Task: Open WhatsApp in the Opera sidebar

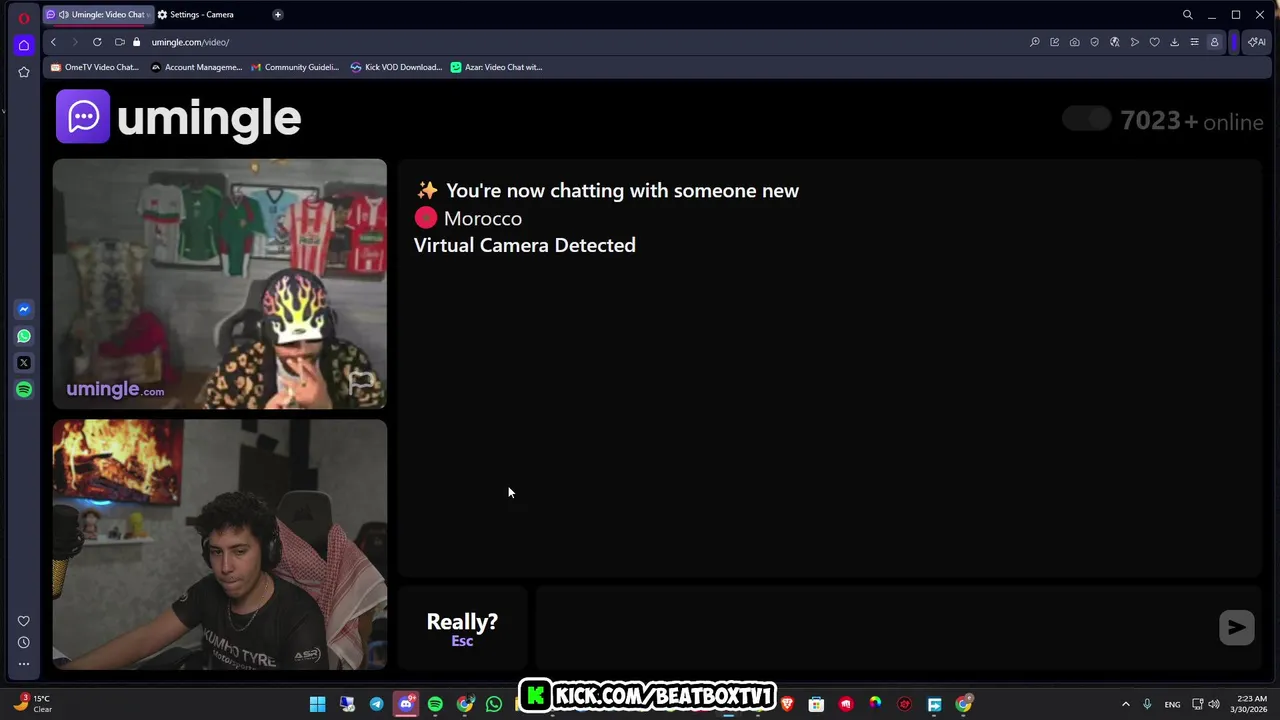Action: [24, 337]
